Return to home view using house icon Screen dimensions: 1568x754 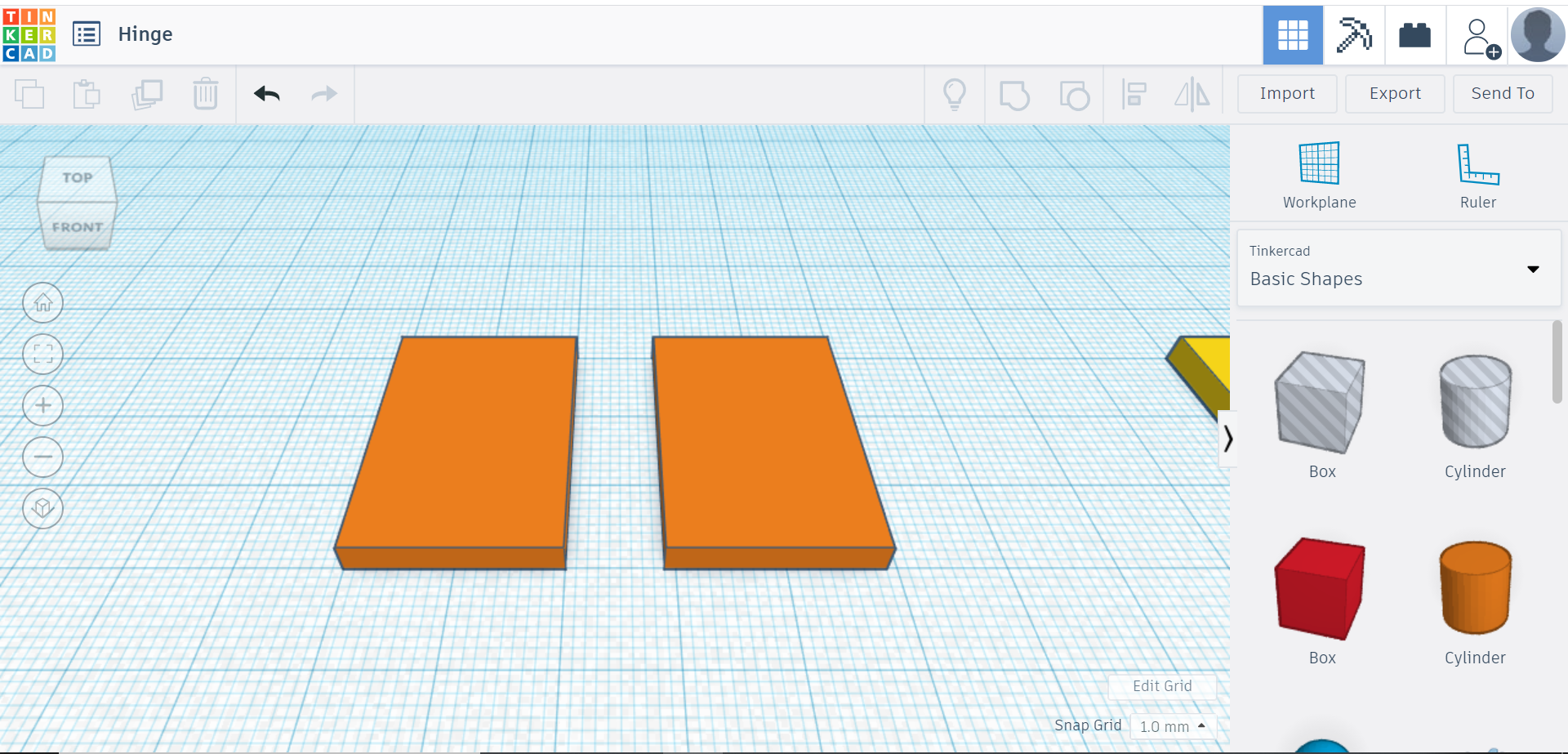42,302
